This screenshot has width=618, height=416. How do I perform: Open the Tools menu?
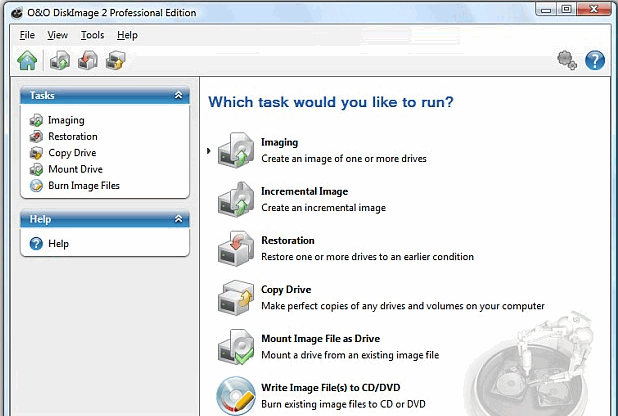click(x=93, y=35)
